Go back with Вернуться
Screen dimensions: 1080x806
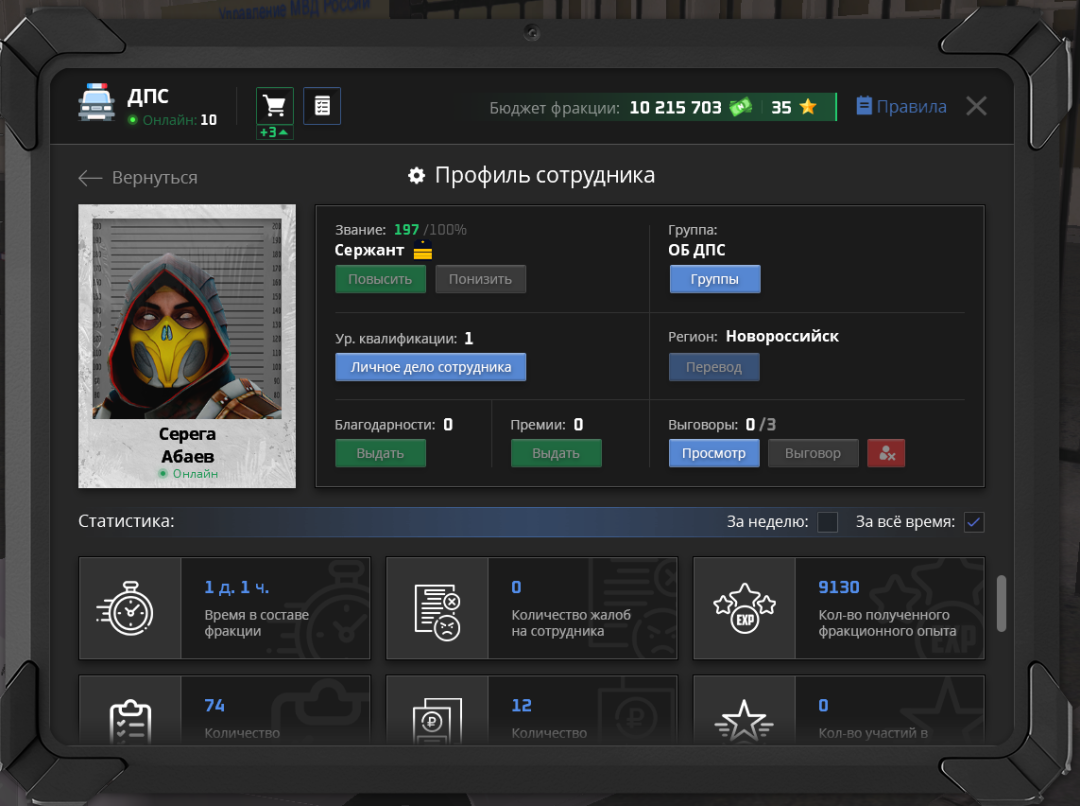138,178
